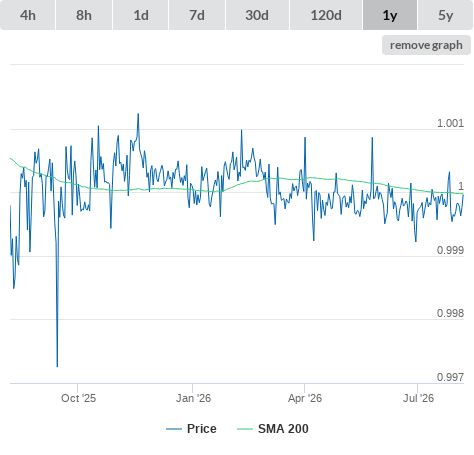Click the active 1y range tab

tap(390, 15)
